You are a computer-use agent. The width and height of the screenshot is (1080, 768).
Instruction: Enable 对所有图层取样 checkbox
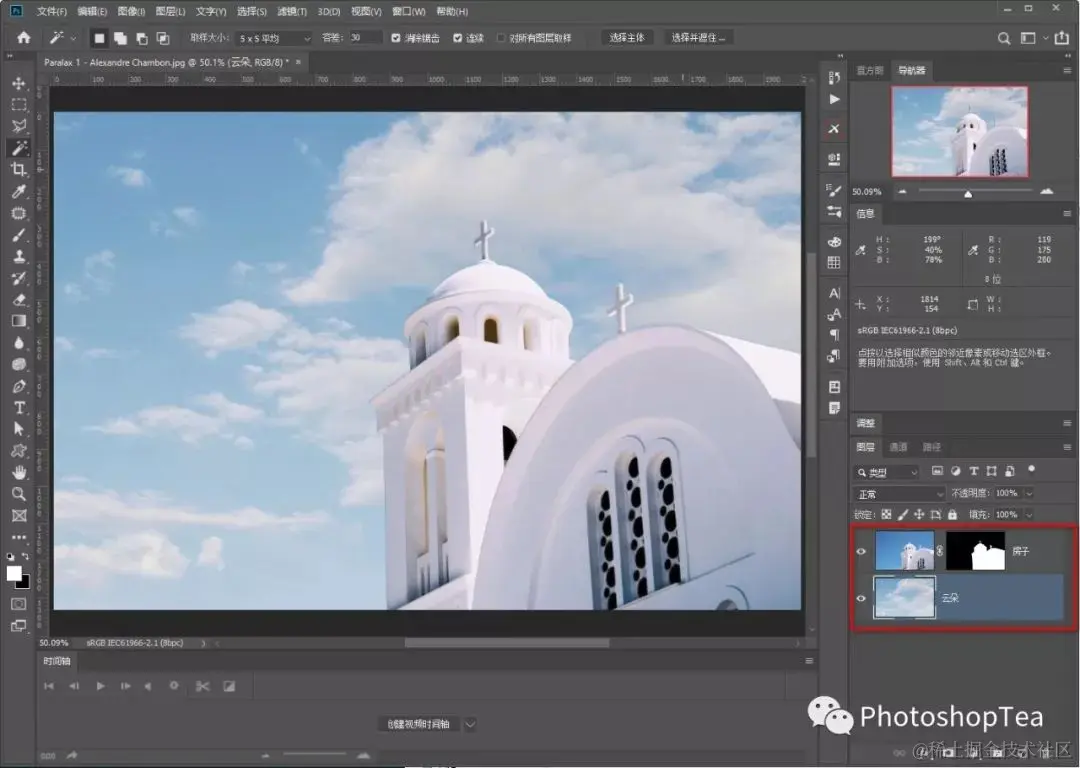coord(501,38)
